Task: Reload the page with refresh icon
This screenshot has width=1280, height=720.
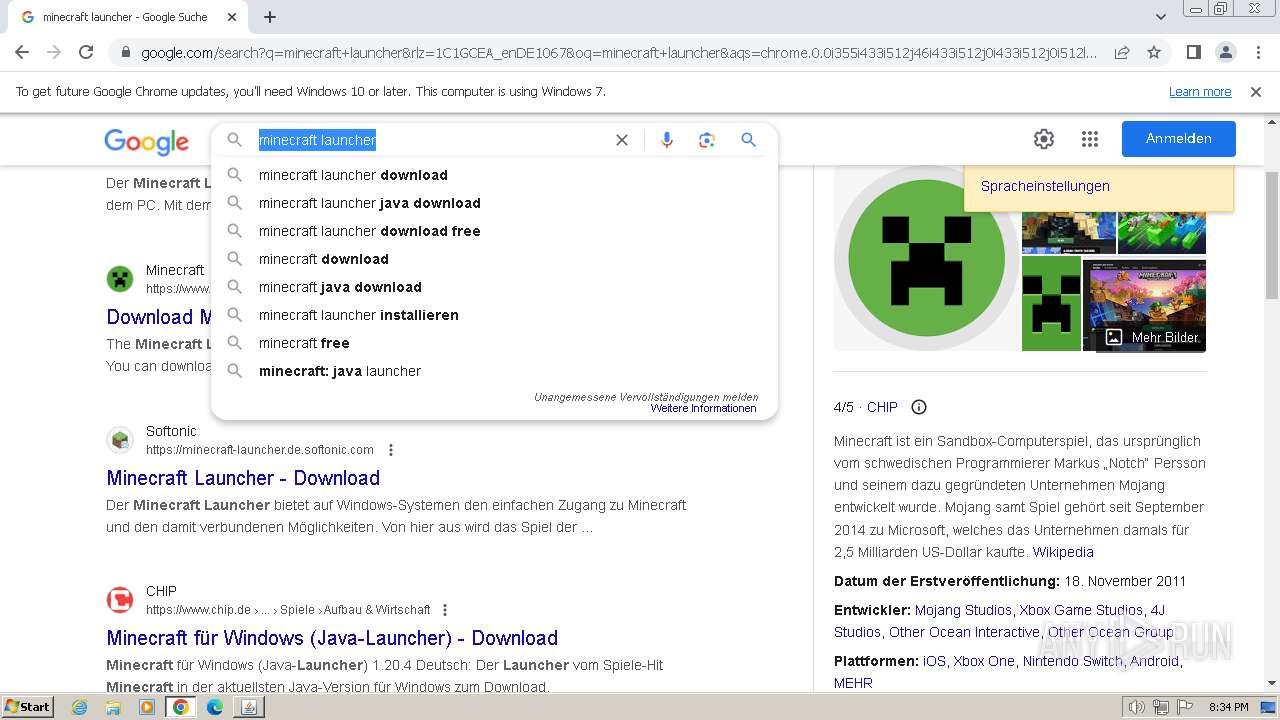Action: coord(86,52)
